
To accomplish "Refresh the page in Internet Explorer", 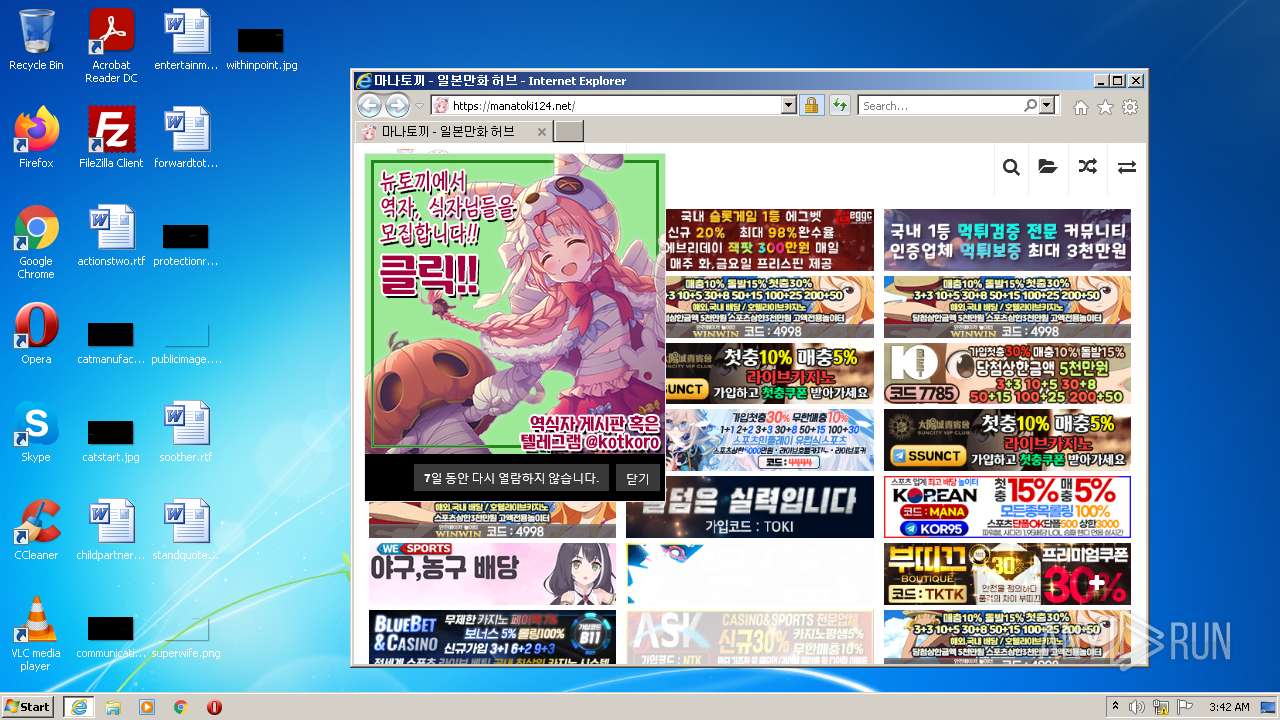I will 839,105.
